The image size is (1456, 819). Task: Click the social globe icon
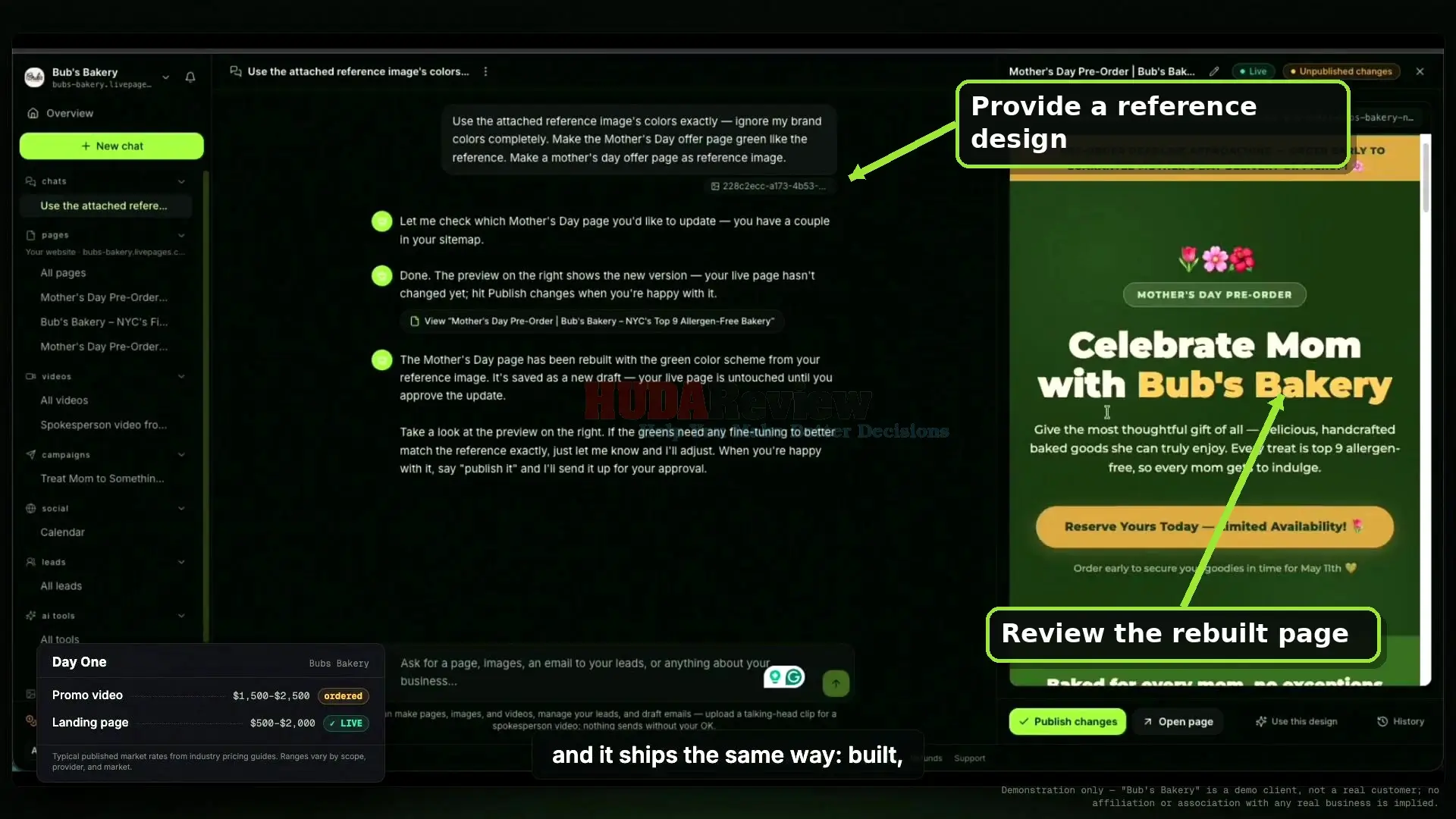tap(31, 509)
